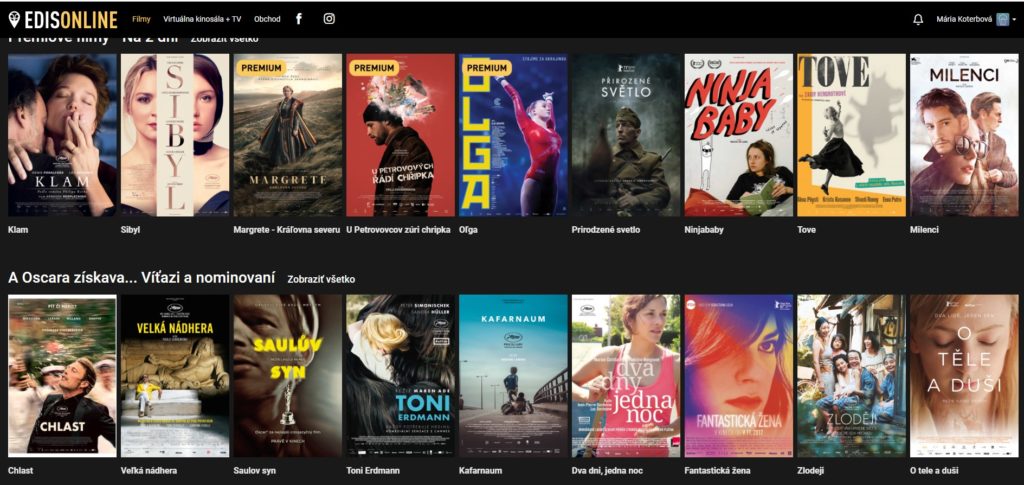1024x485 pixels.
Task: Open the Velká nádhera poster
Action: (175, 376)
